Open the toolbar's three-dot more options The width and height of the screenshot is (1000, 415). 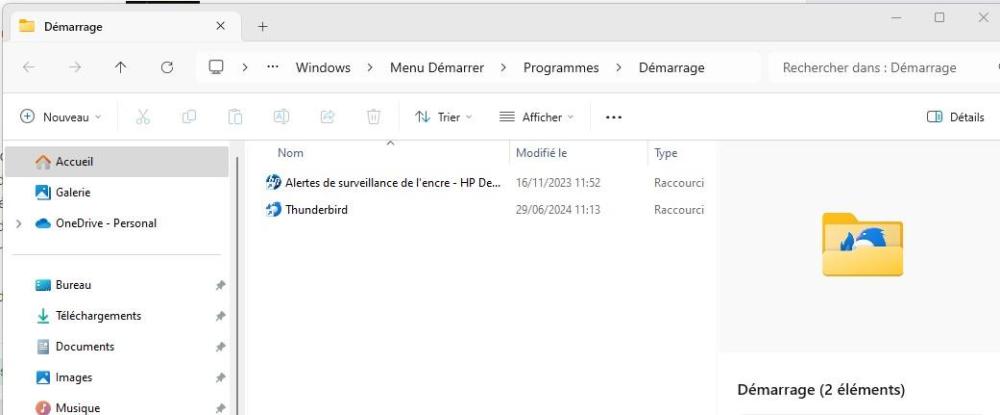(614, 117)
